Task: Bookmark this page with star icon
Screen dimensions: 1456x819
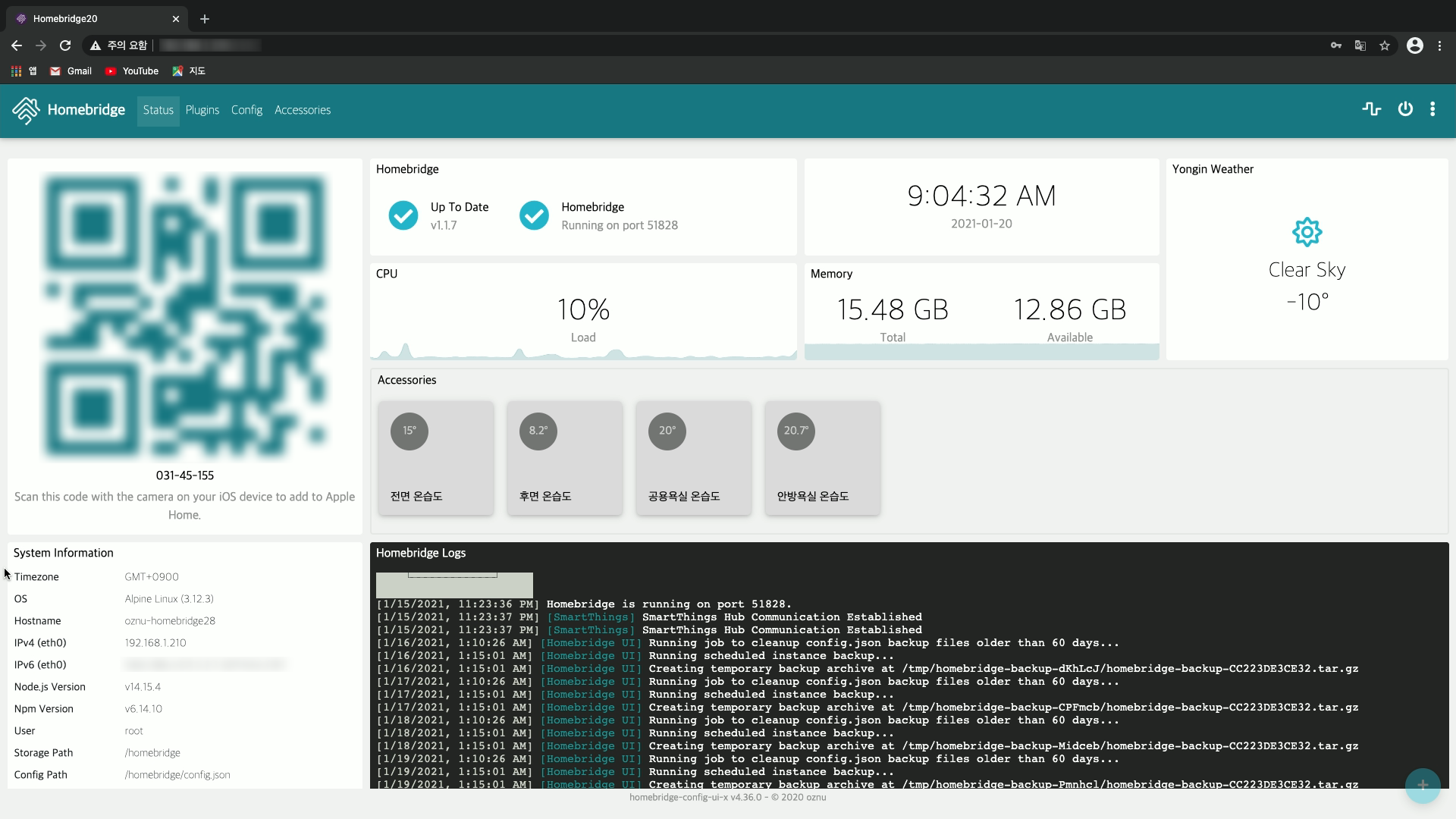Action: pyautogui.click(x=1385, y=45)
